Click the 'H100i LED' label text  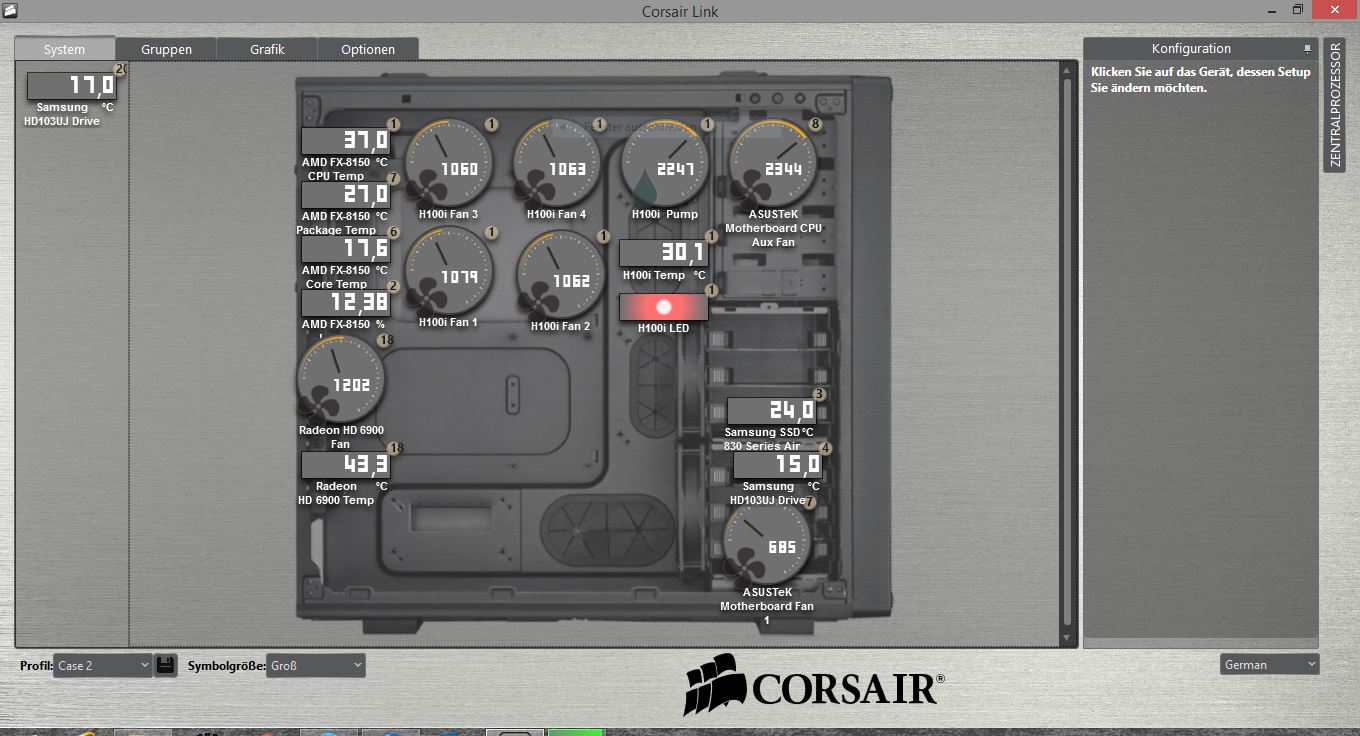click(x=663, y=328)
